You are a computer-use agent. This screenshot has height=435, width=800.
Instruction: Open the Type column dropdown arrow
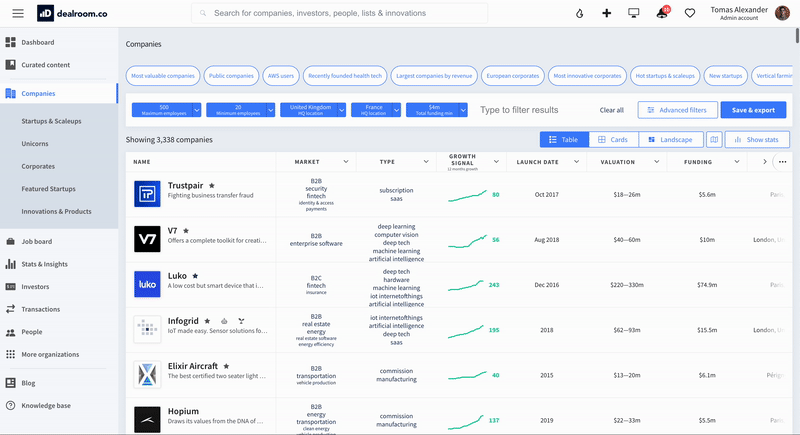pos(426,162)
